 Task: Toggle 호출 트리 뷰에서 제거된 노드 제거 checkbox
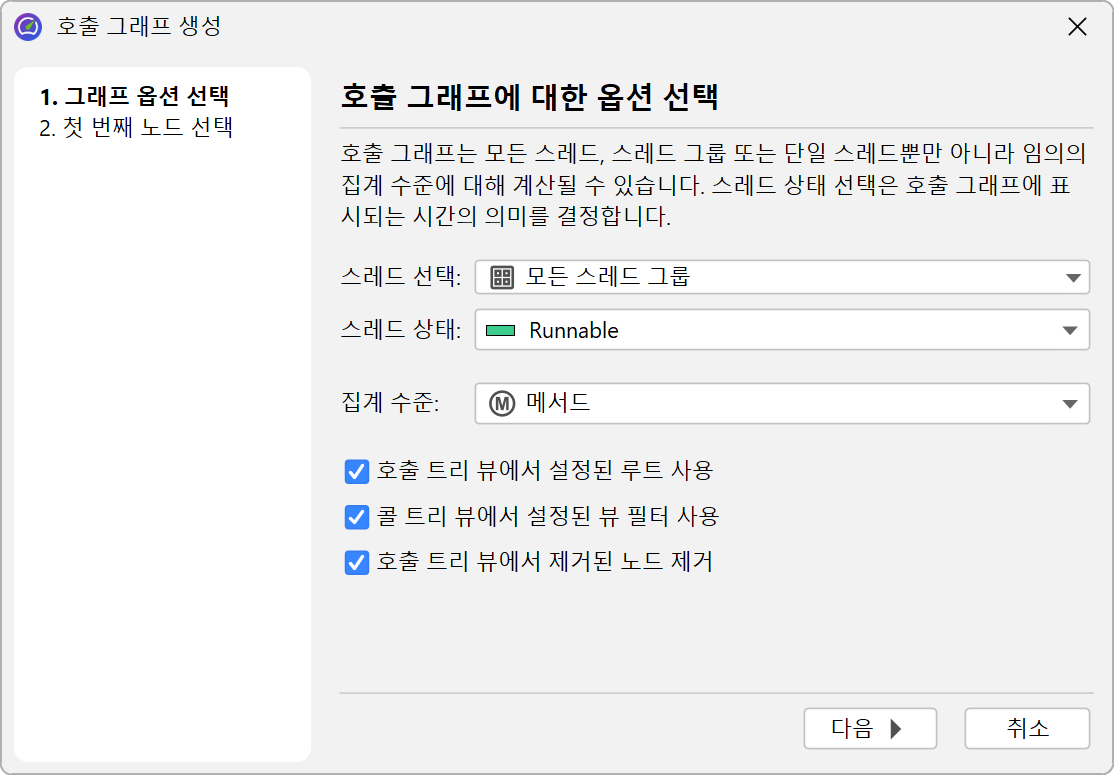point(357,563)
